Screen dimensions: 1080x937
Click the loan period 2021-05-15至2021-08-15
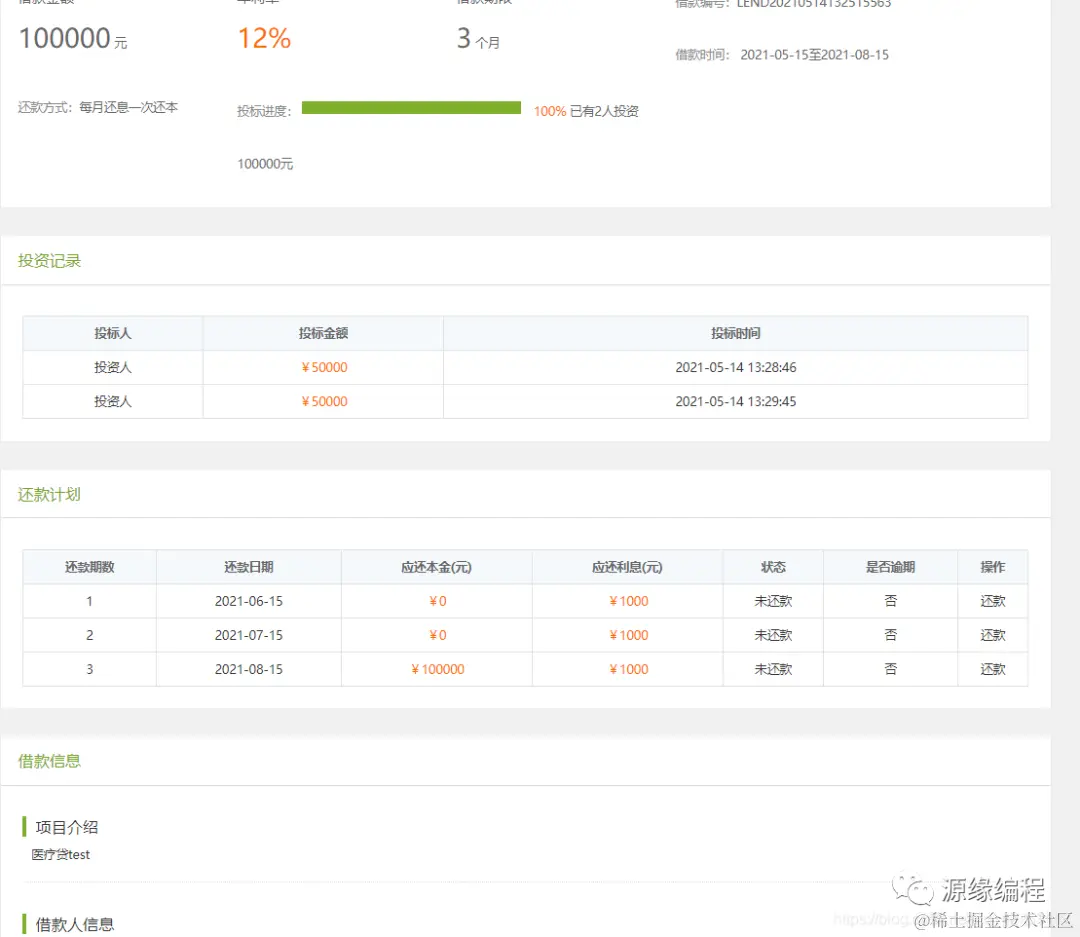[814, 54]
